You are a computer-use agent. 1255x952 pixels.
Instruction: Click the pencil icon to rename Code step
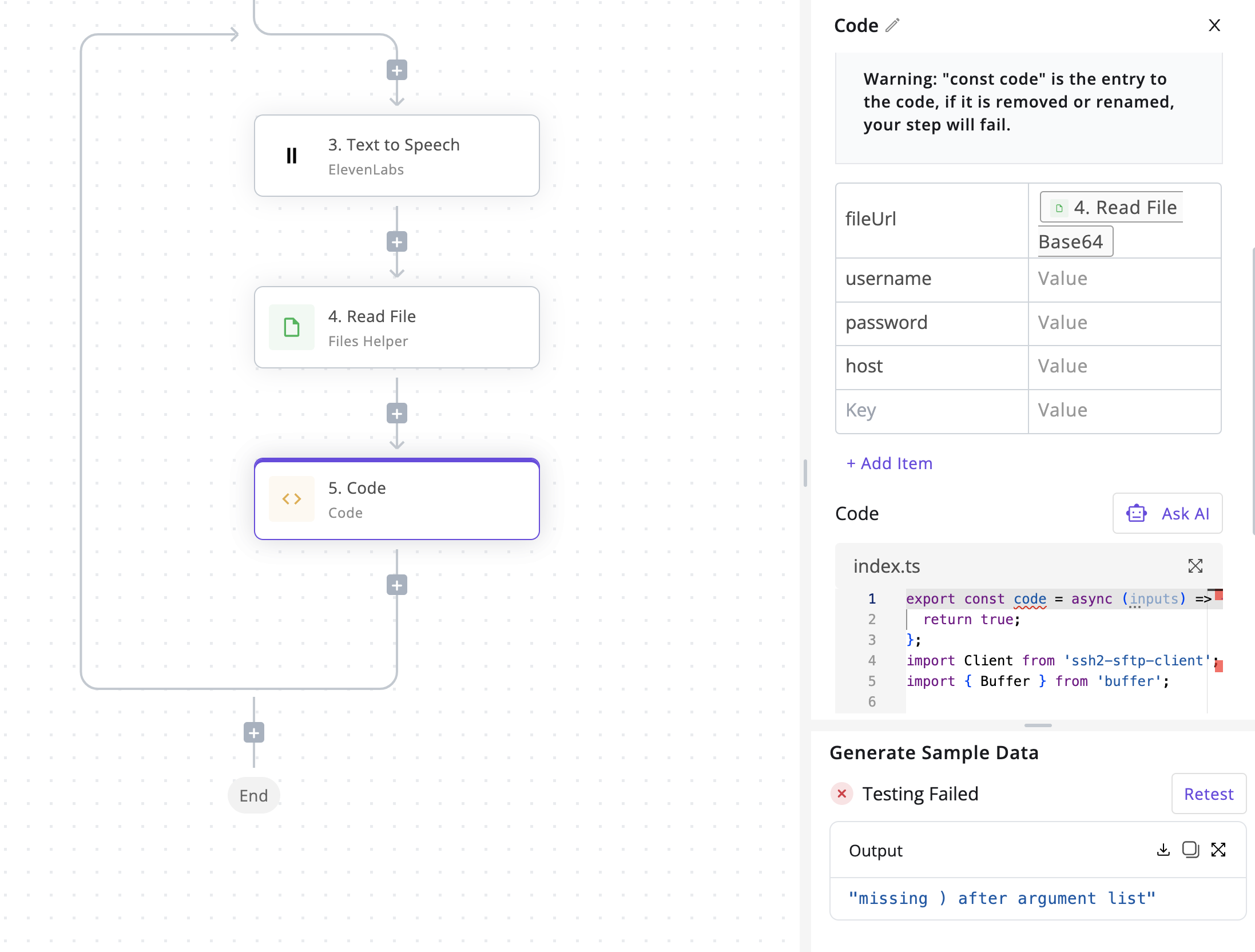pos(892,25)
